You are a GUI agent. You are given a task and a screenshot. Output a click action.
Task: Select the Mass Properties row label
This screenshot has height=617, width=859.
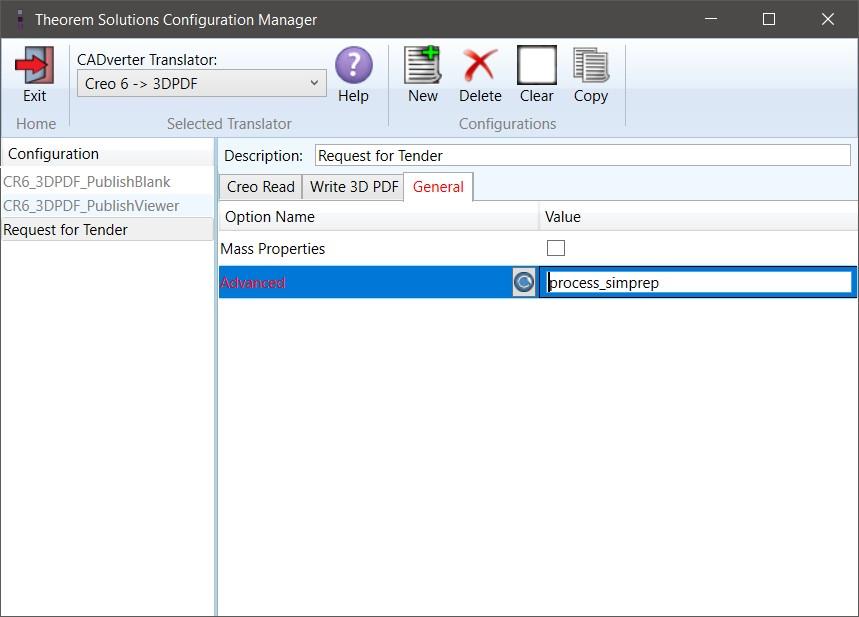[272, 249]
